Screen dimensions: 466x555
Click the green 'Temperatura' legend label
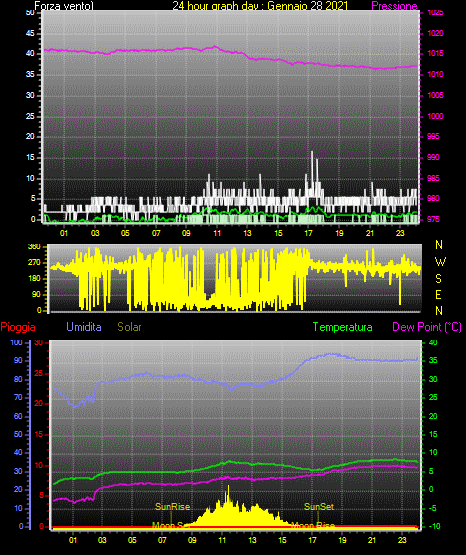pos(342,327)
